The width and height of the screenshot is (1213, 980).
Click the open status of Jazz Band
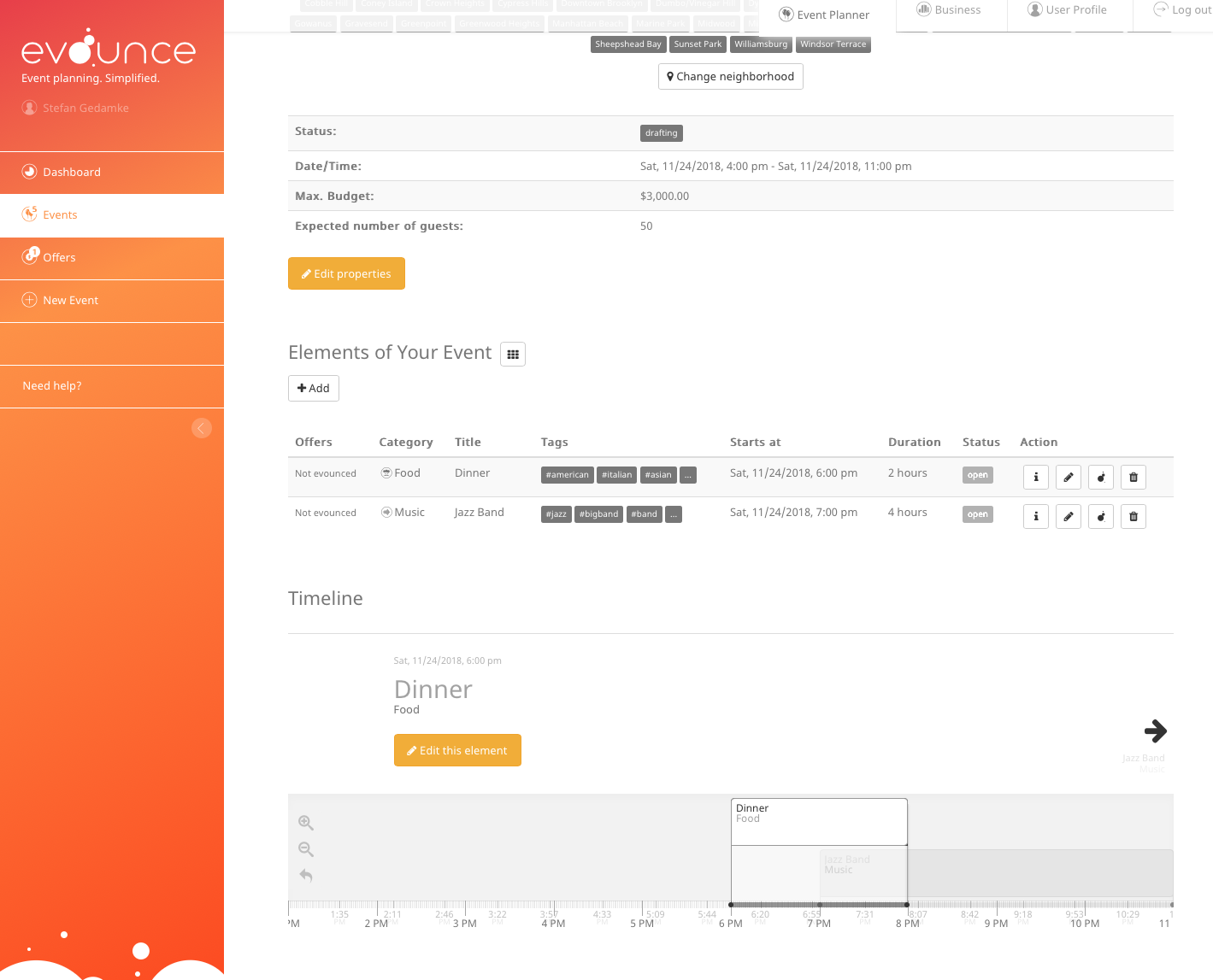pyautogui.click(x=978, y=514)
